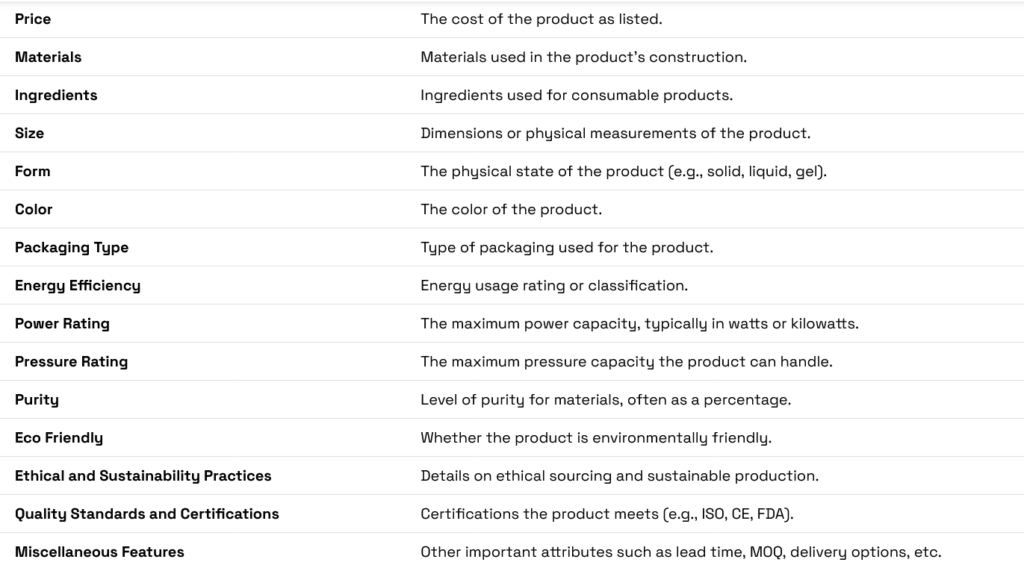Select the Energy Efficiency label
This screenshot has width=1024, height=568.
[78, 286]
